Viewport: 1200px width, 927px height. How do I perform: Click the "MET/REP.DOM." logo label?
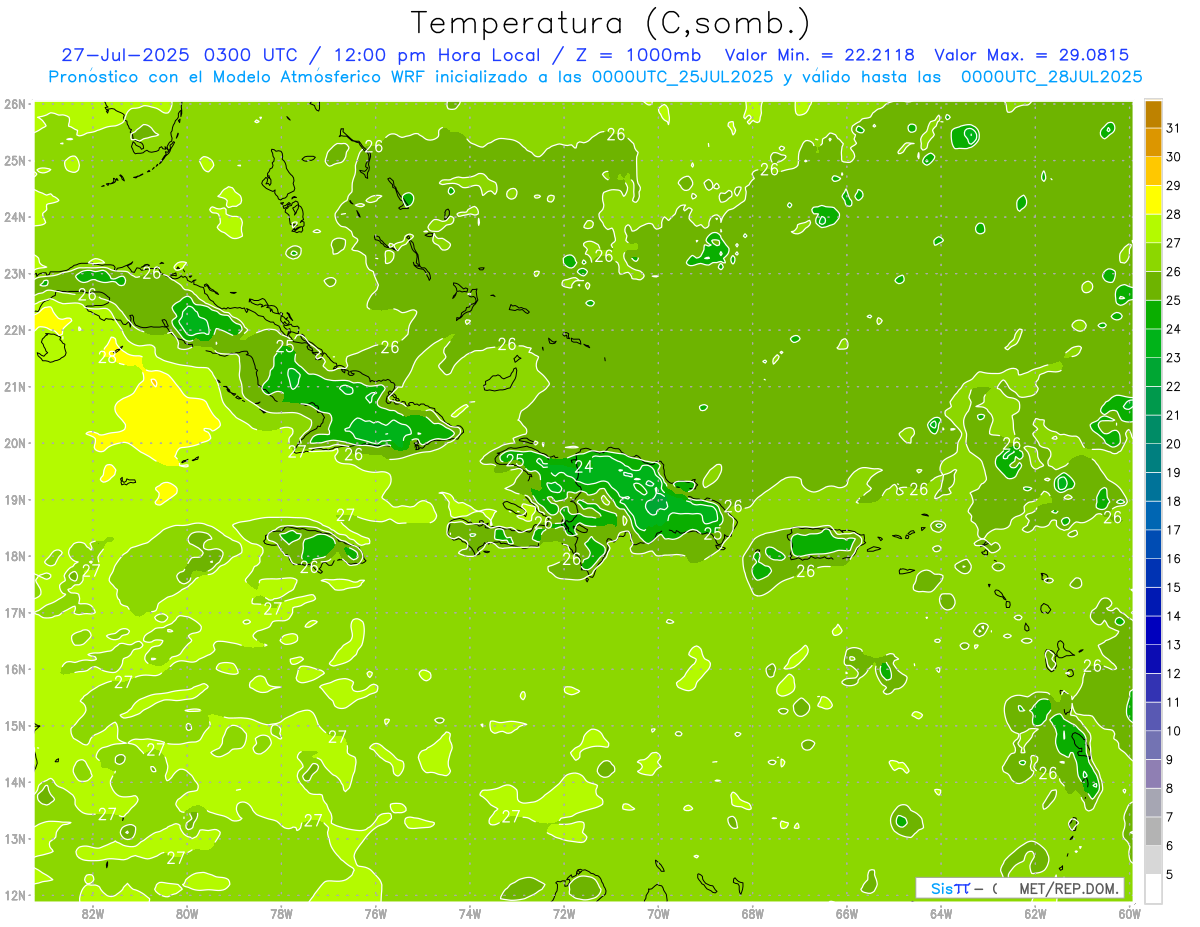point(1069,888)
